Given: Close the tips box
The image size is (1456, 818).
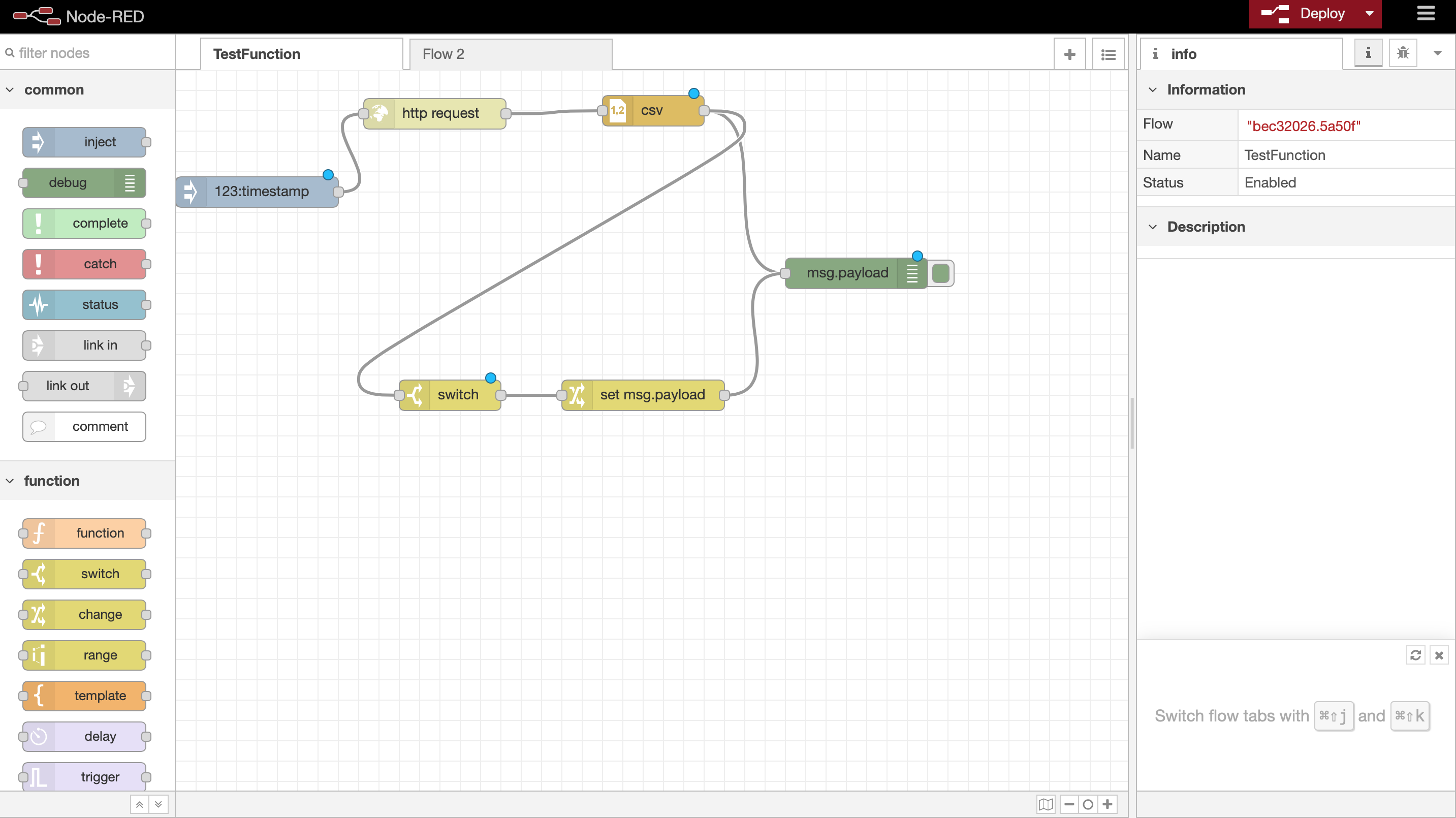Looking at the screenshot, I should coord(1439,655).
